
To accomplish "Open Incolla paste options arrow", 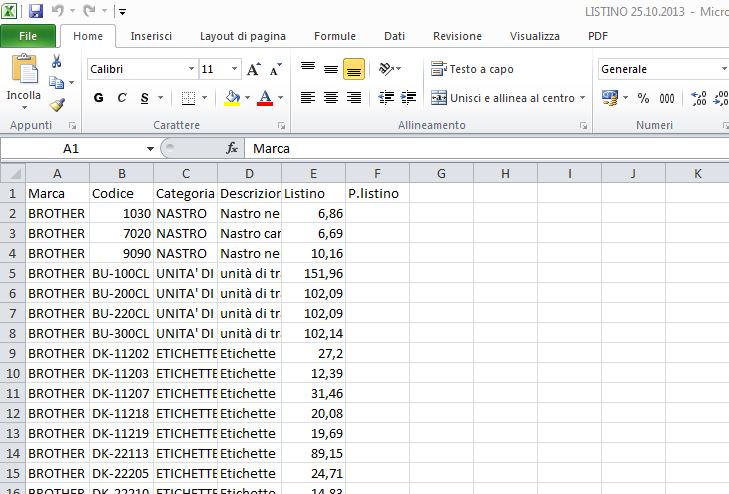I will click(x=24, y=107).
